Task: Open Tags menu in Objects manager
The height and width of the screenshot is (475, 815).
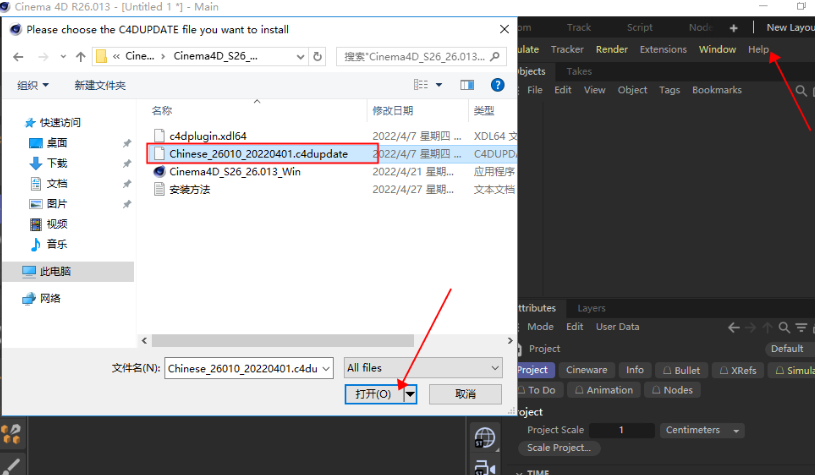Action: [x=669, y=90]
